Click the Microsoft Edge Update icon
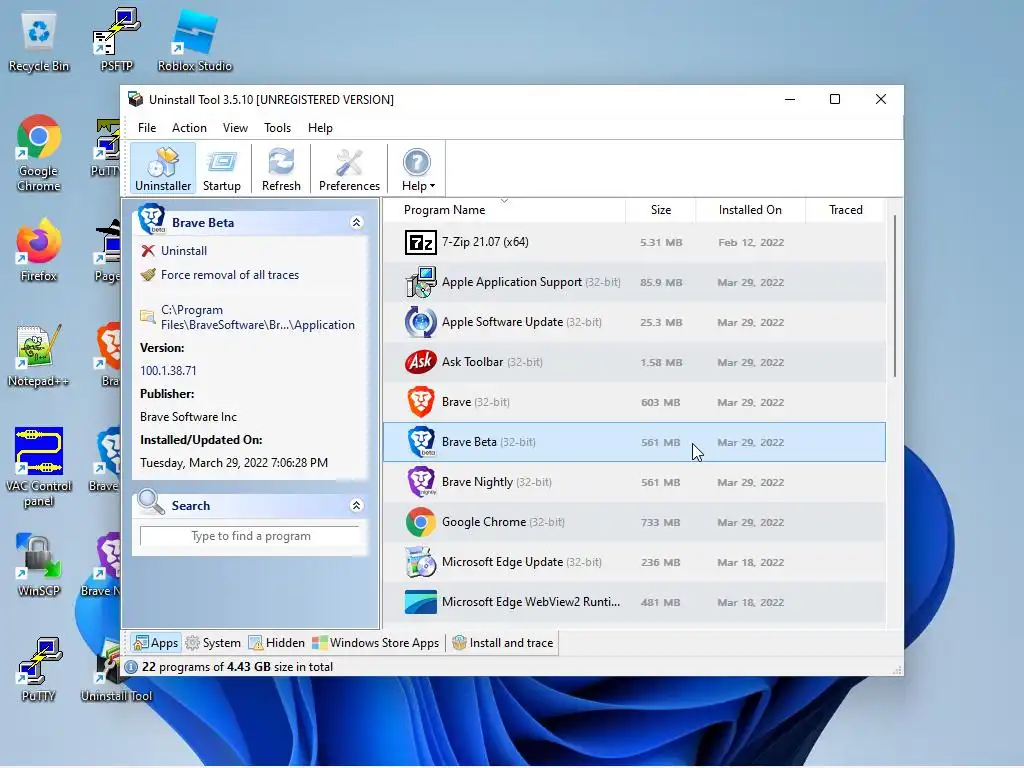Screen dimensions: 1024x768 (420, 562)
